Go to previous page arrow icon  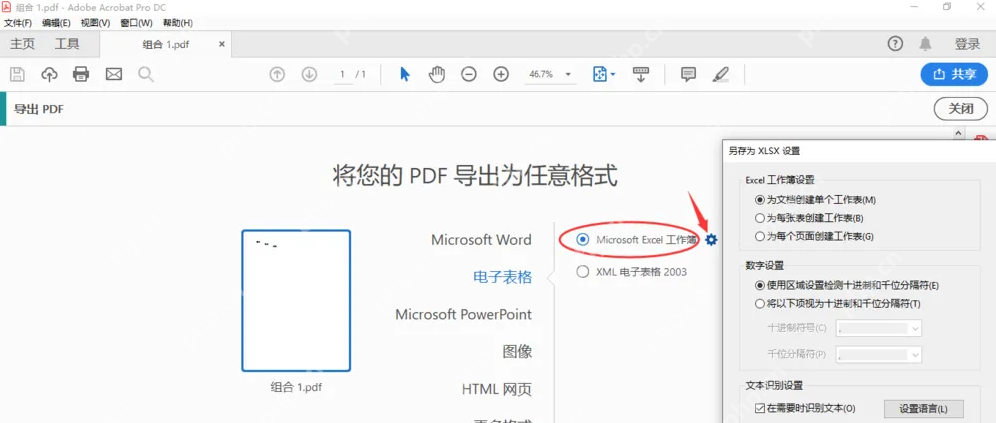click(277, 74)
